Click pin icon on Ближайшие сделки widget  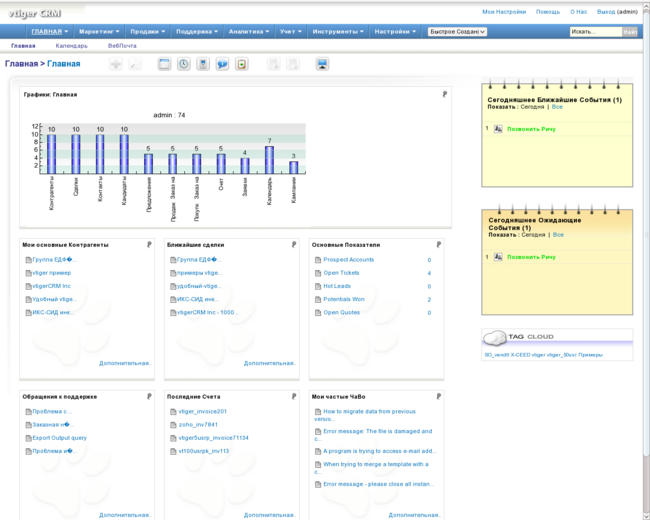coord(294,245)
